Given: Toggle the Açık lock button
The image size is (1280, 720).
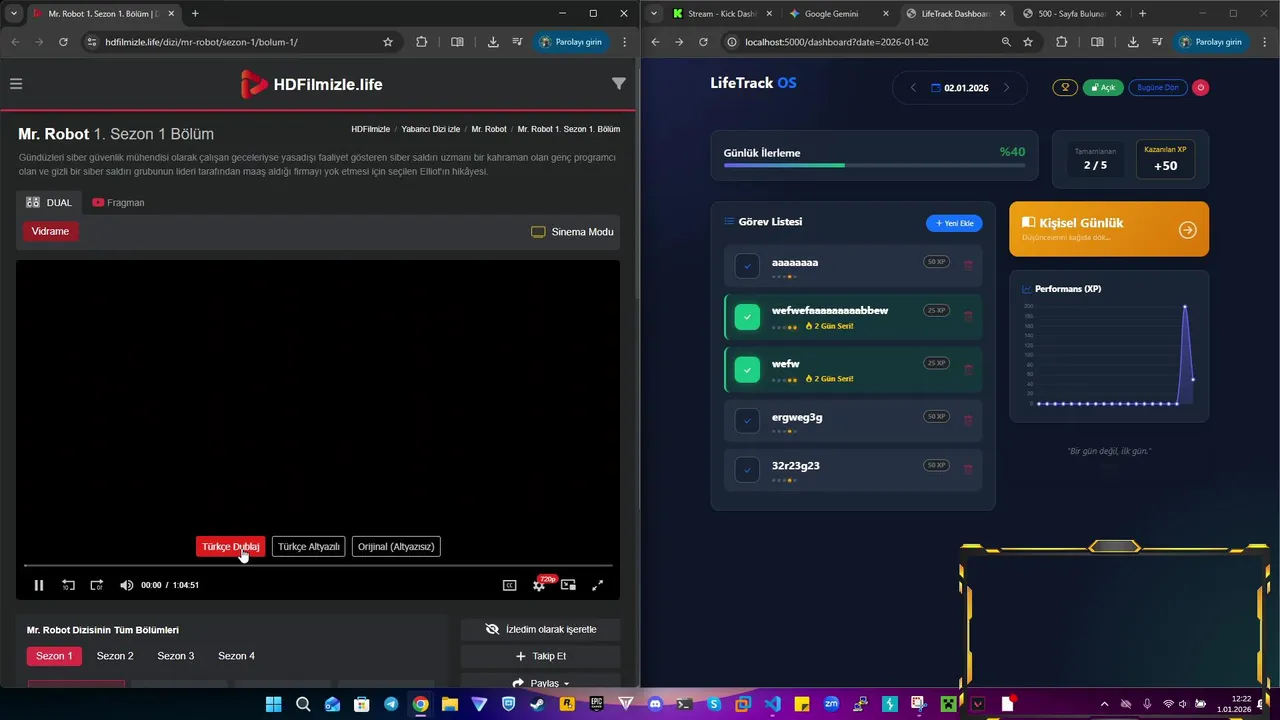Looking at the screenshot, I should click(x=1103, y=87).
